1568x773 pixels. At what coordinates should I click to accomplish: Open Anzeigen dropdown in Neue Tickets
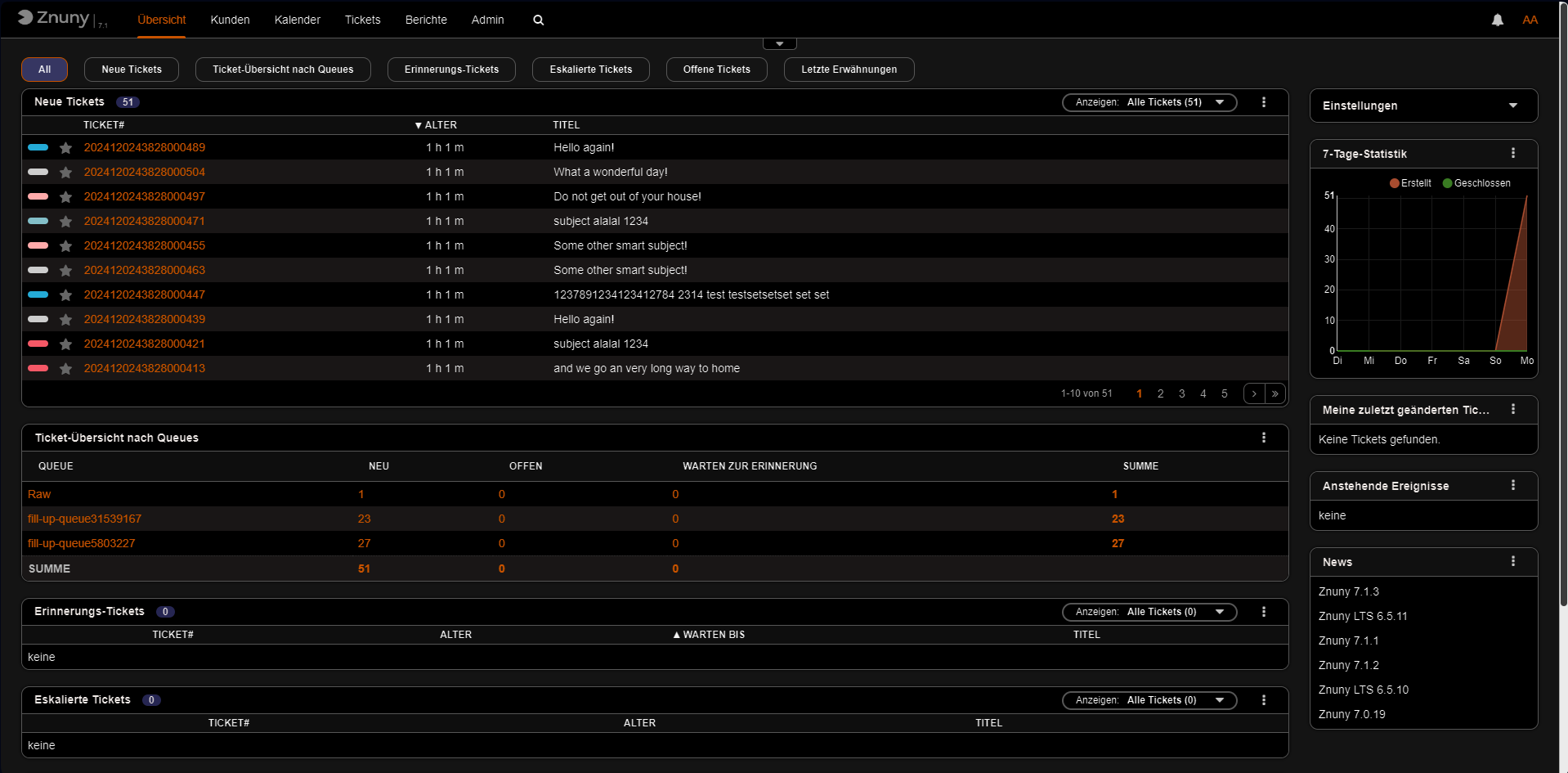pyautogui.click(x=1149, y=102)
